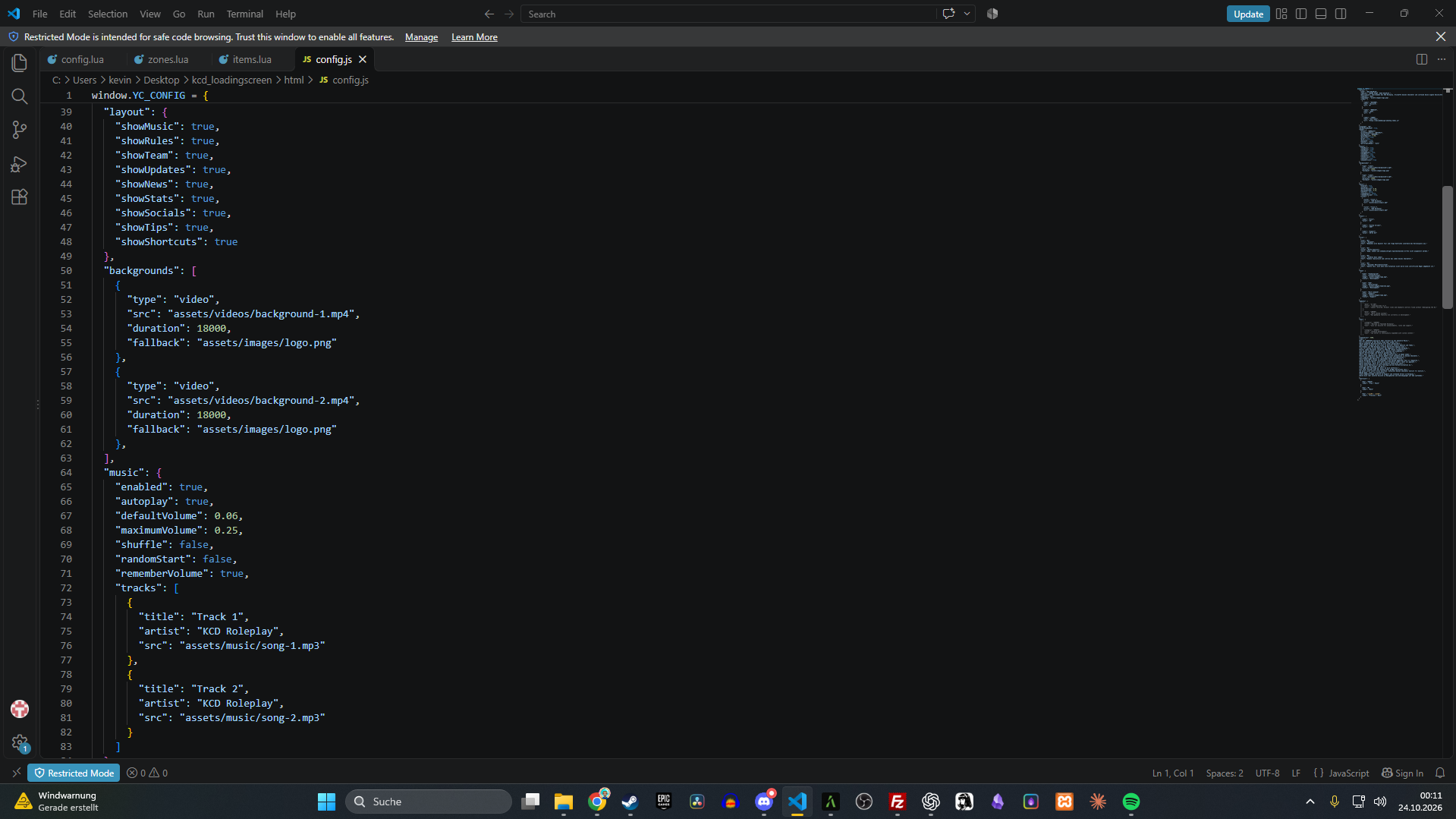The height and width of the screenshot is (819, 1456).
Task: Toggle the Secondary Side Bar
Action: pyautogui.click(x=1341, y=14)
